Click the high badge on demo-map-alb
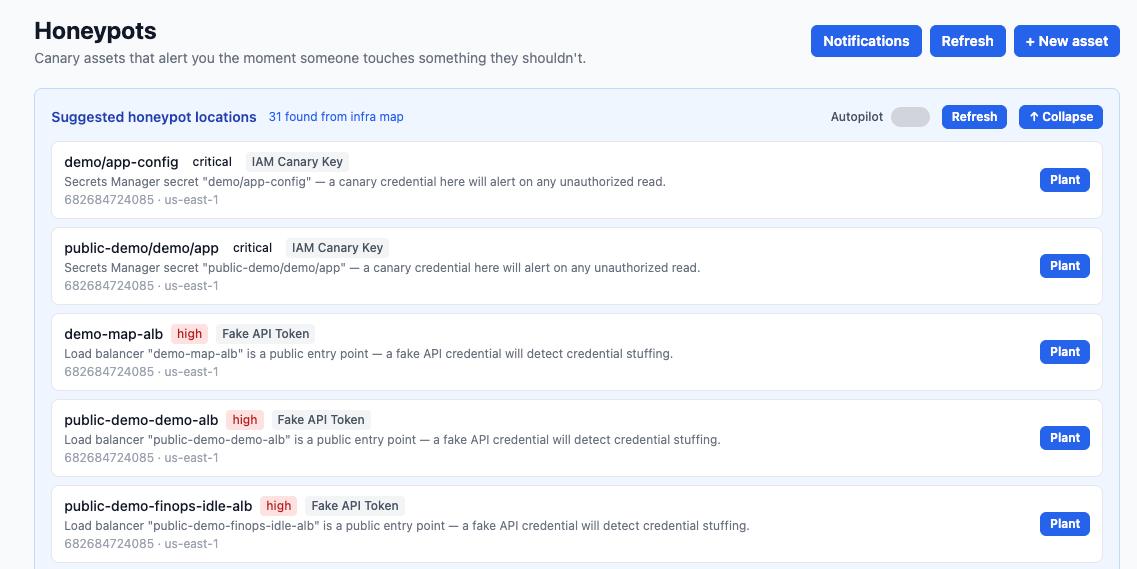1137x569 pixels. [189, 333]
